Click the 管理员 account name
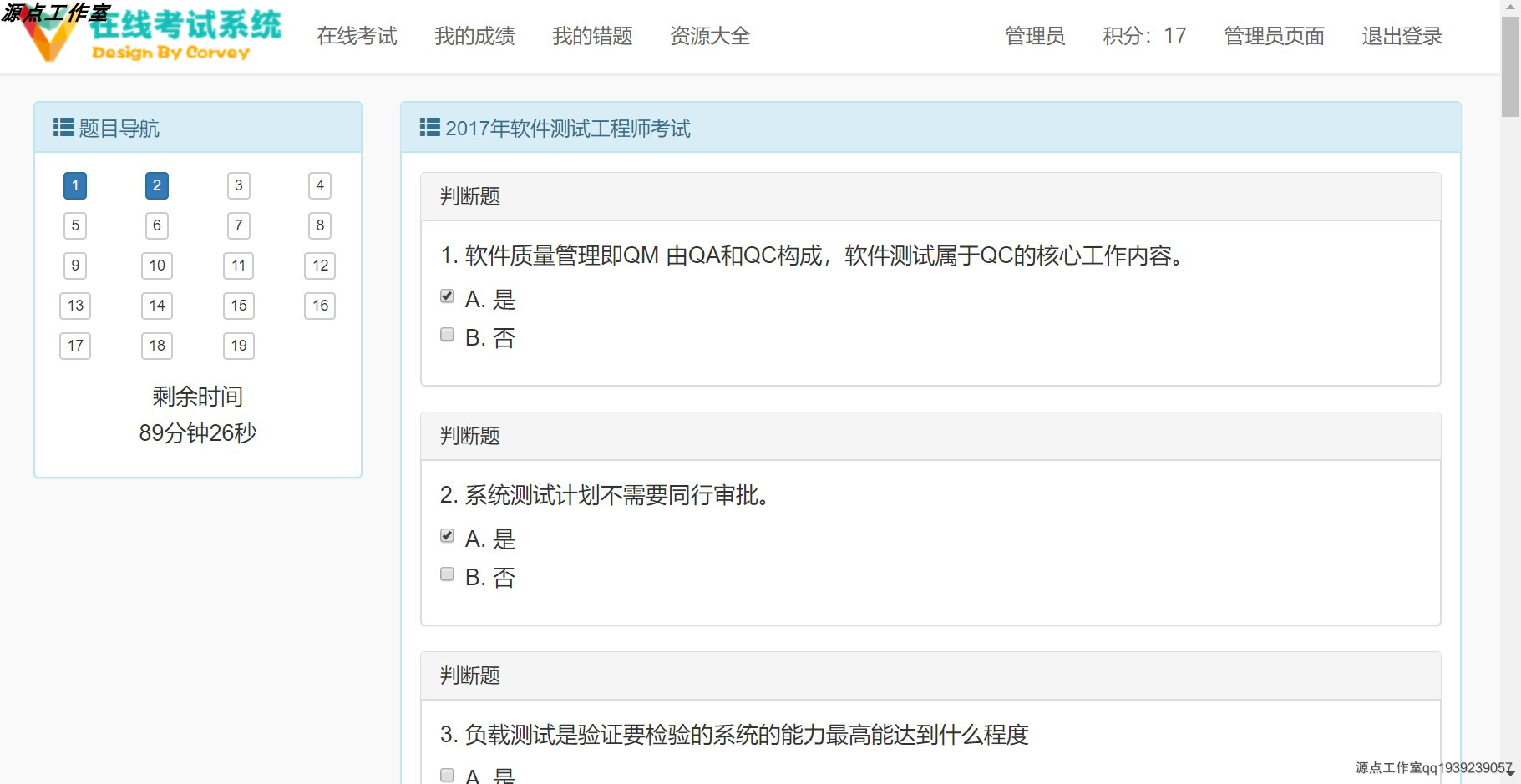This screenshot has height=784, width=1521. pos(1035,37)
